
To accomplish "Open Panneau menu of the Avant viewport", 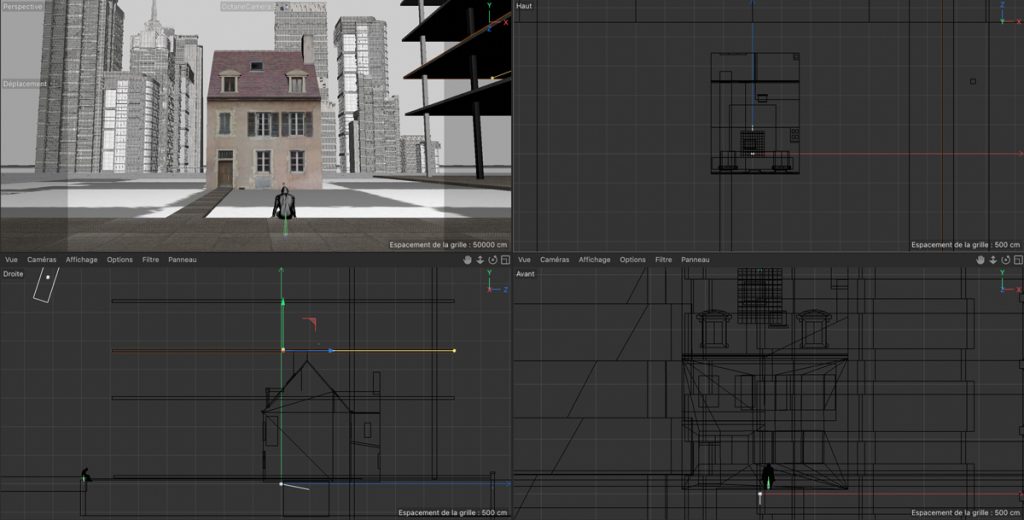I will pos(696,260).
